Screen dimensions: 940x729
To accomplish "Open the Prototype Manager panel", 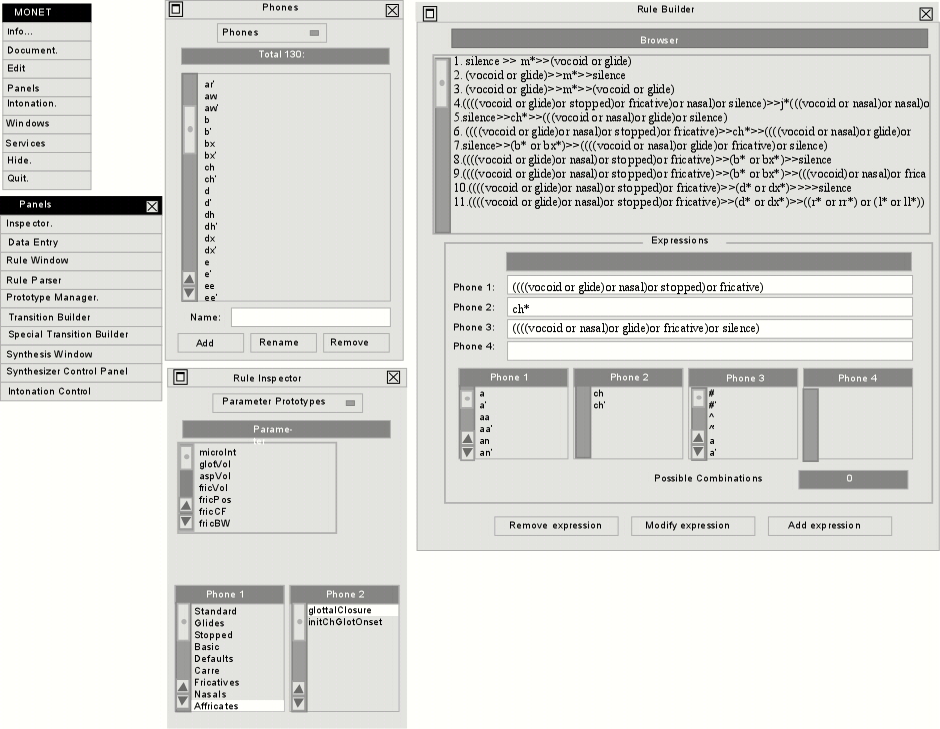I will click(81, 298).
